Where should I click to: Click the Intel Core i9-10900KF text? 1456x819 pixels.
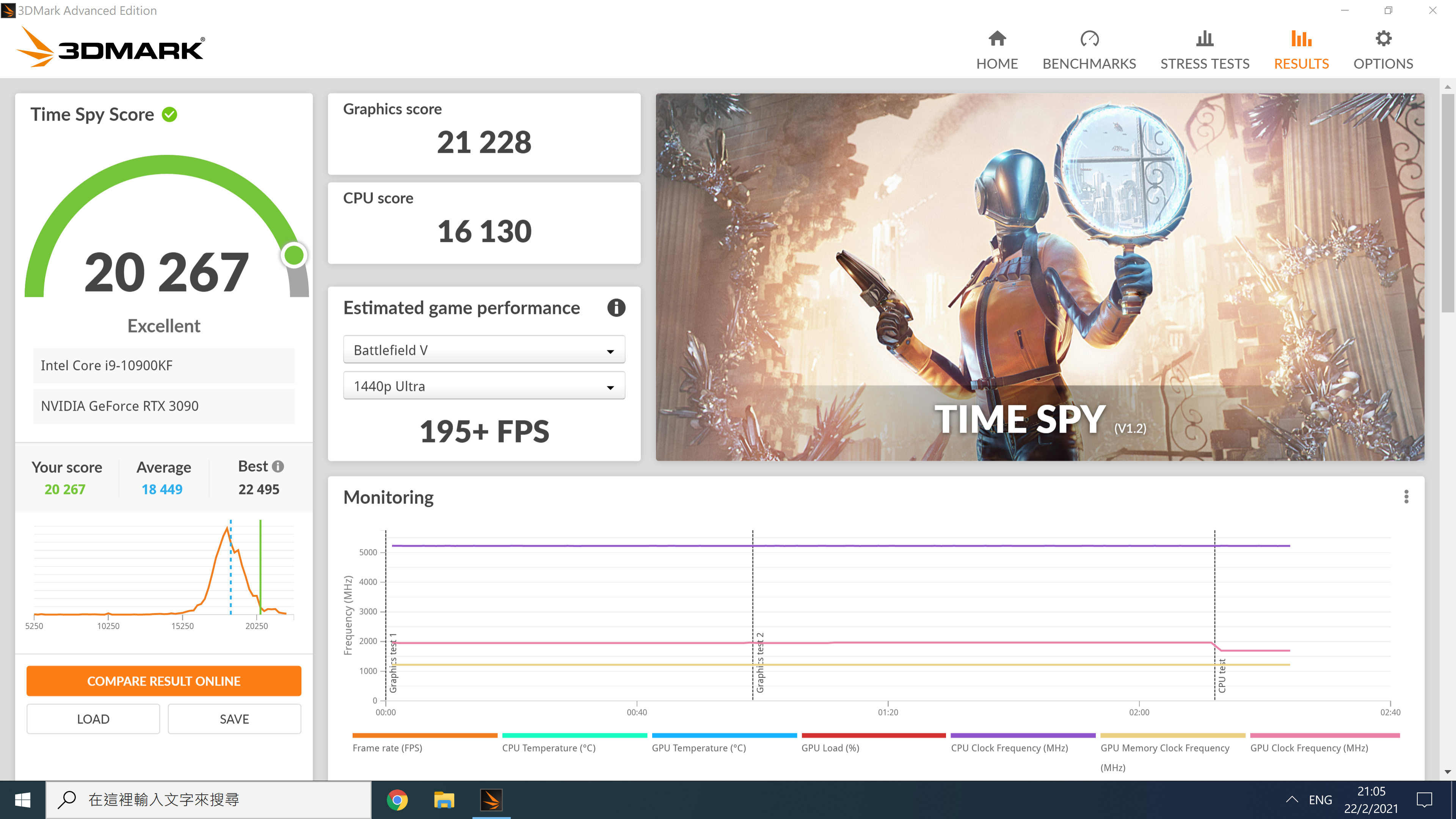click(106, 366)
